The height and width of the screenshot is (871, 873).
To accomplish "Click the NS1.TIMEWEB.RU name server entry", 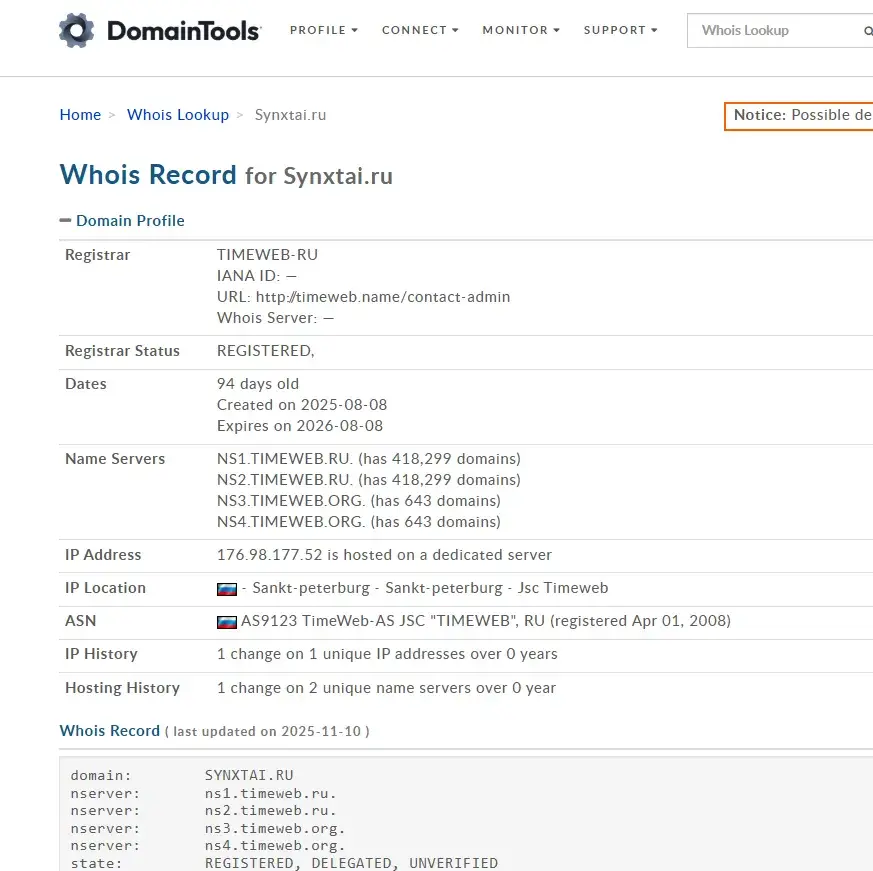I will pyautogui.click(x=369, y=459).
